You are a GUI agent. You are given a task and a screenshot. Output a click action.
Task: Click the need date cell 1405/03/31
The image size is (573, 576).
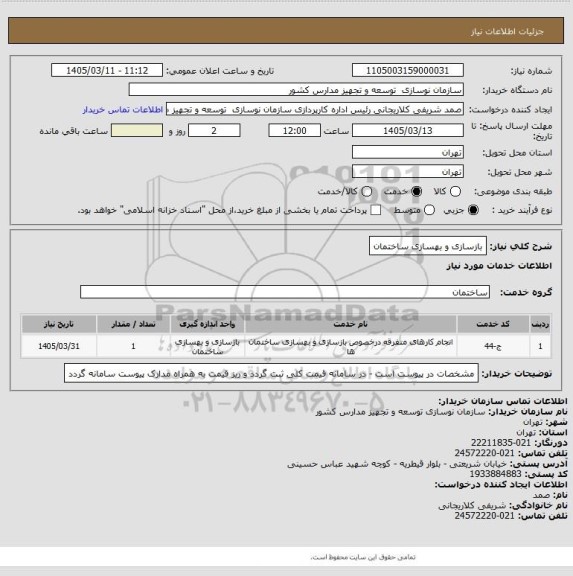59,346
